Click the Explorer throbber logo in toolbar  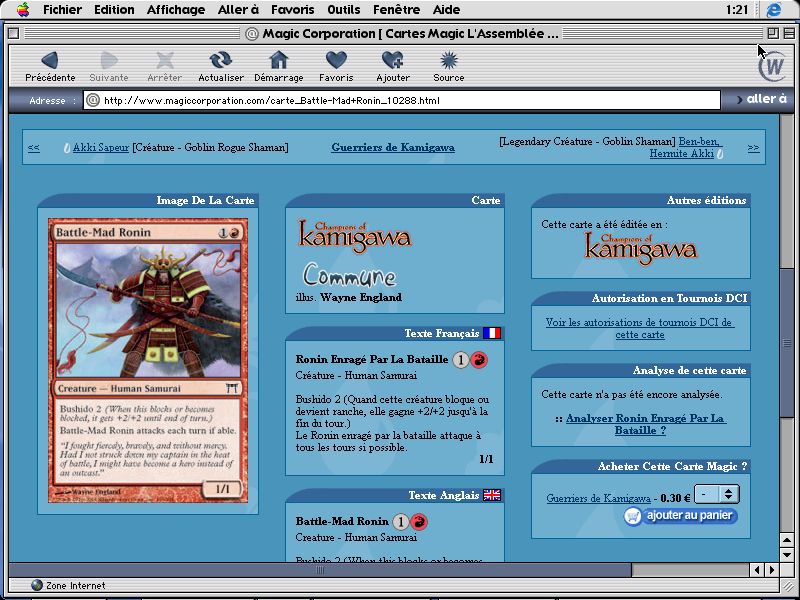[771, 65]
